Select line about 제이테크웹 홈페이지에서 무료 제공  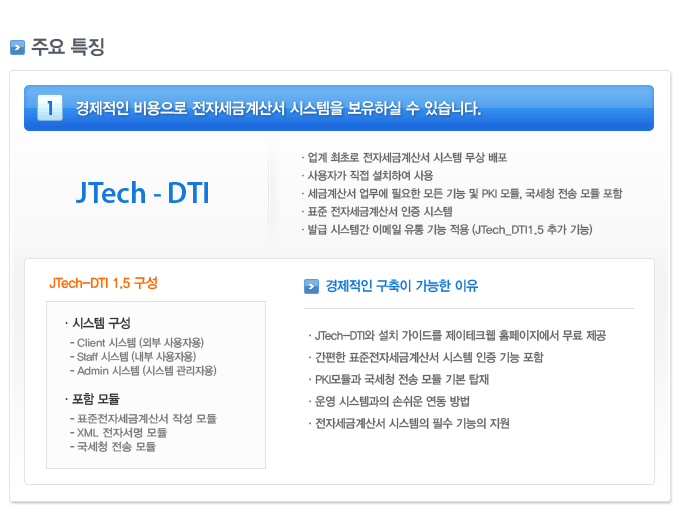coord(458,335)
